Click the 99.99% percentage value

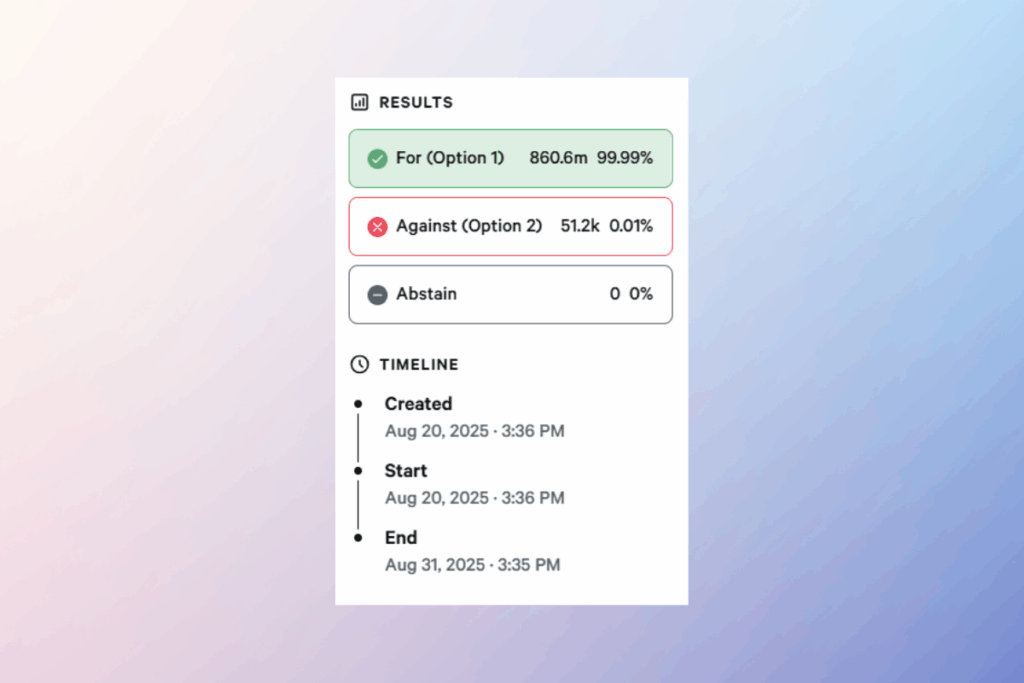click(x=625, y=158)
